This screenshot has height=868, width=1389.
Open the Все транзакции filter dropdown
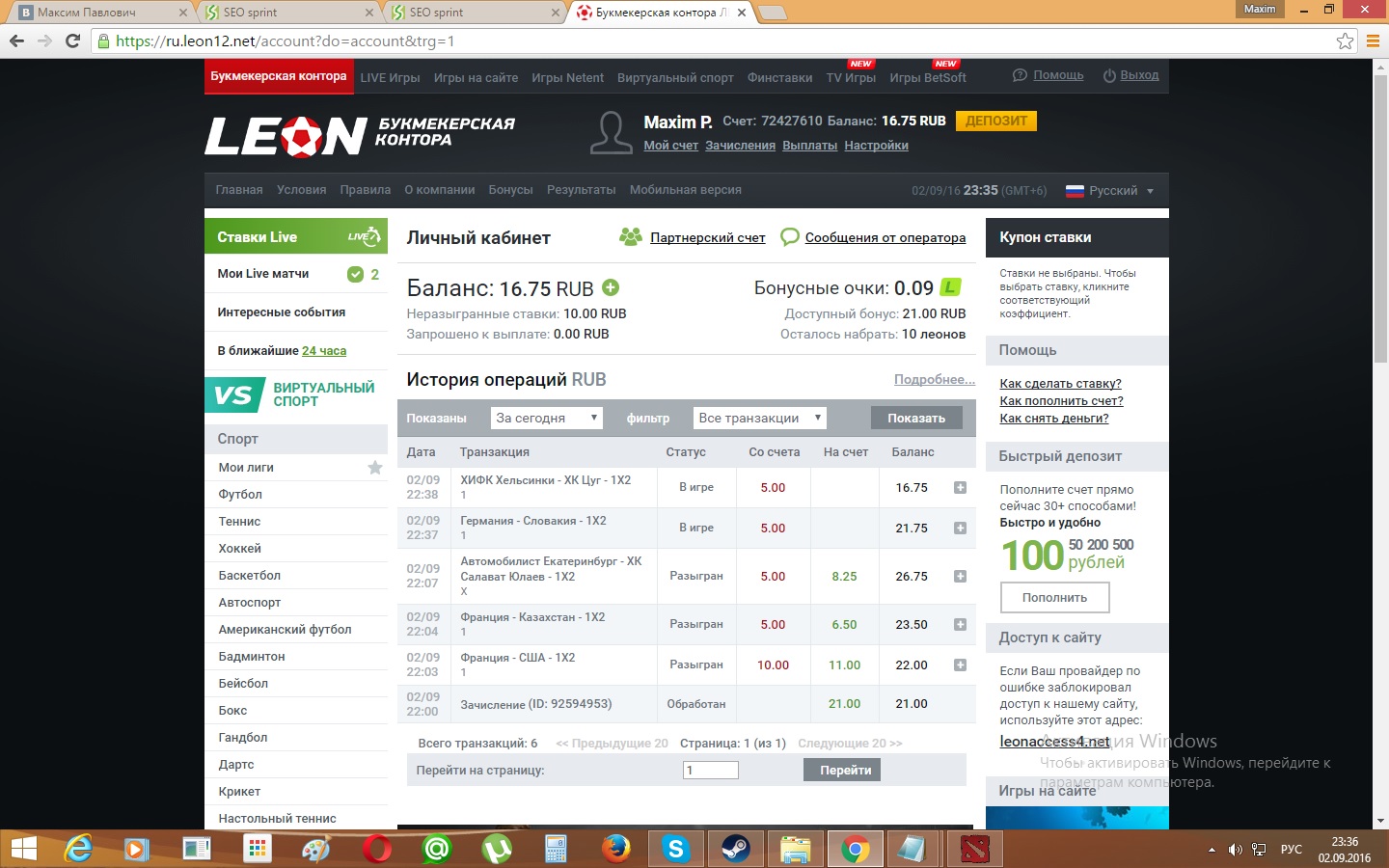(760, 418)
